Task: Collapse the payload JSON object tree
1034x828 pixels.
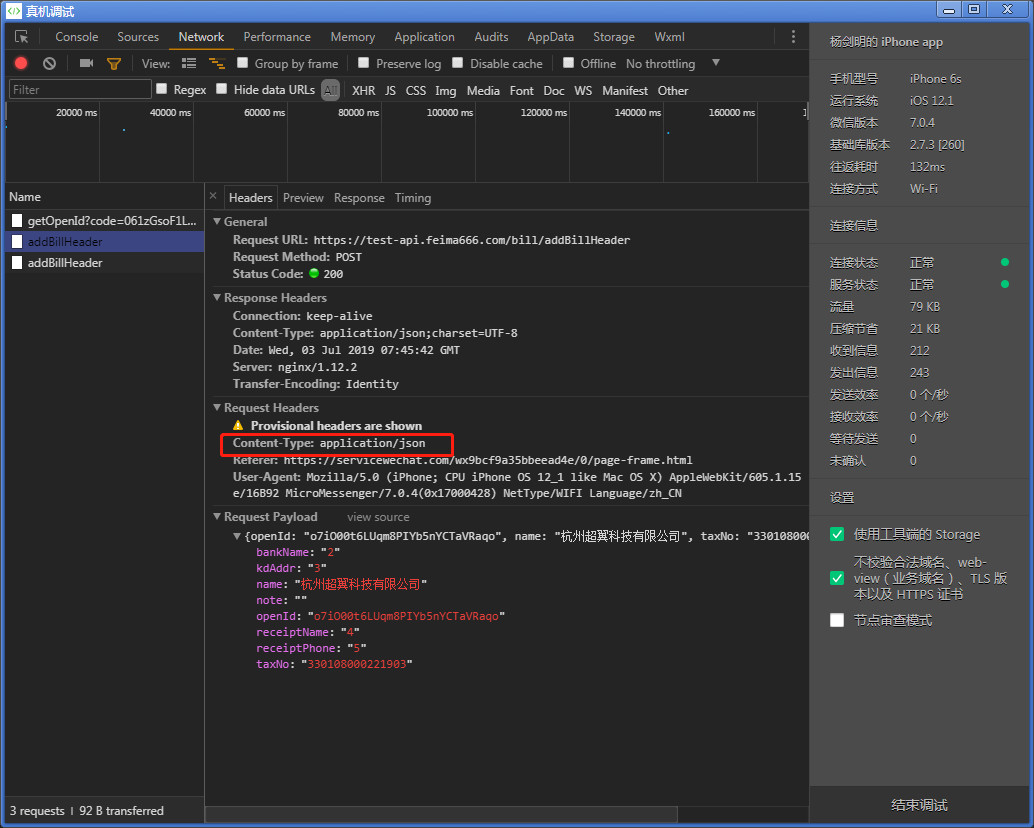Action: (237, 537)
